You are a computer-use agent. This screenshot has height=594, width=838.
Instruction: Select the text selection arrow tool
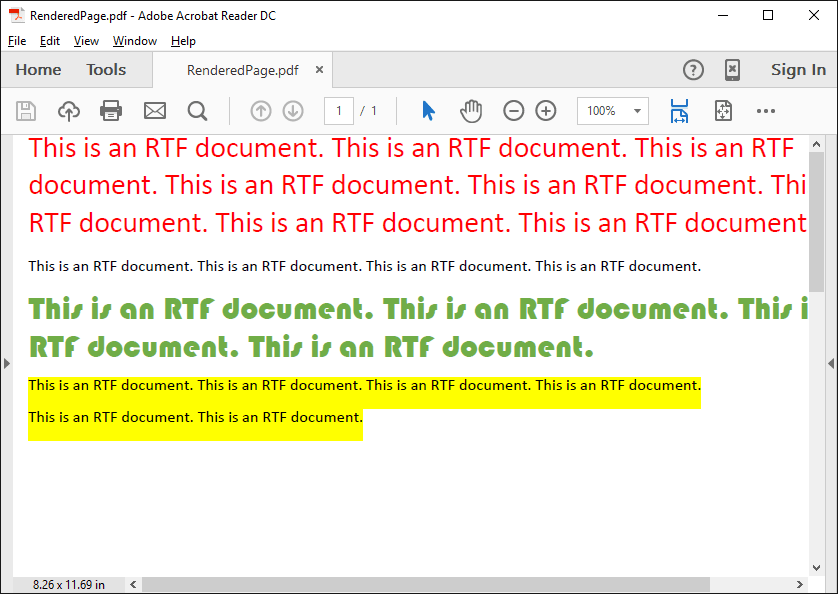pos(427,111)
